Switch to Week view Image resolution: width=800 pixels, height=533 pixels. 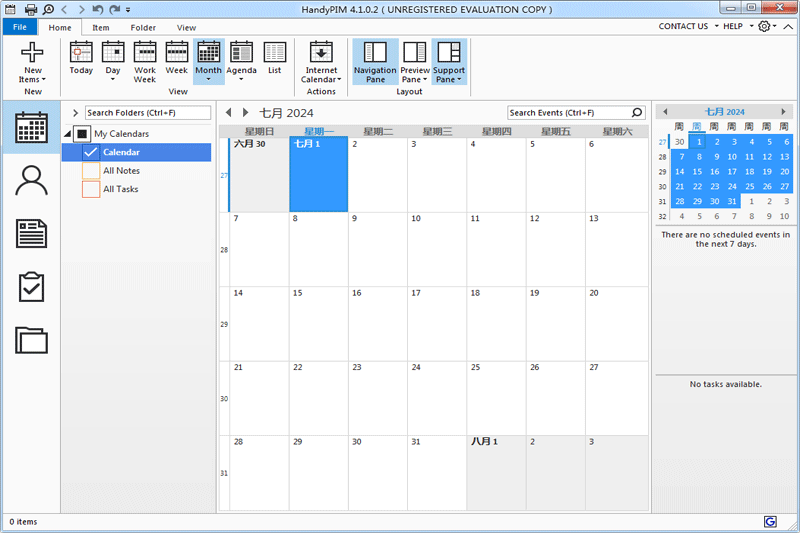point(177,58)
